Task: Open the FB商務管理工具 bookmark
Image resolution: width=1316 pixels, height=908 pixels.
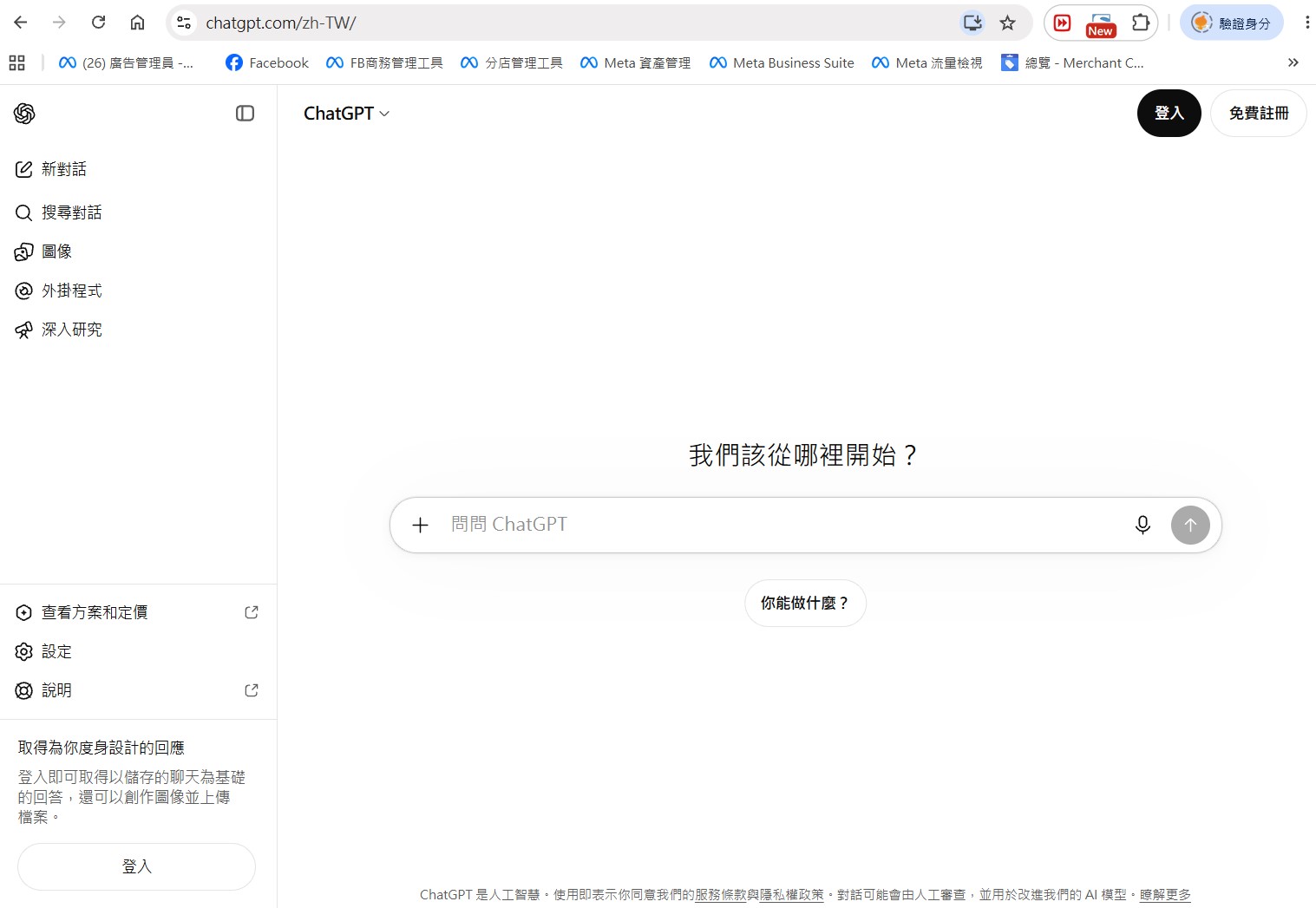Action: click(384, 62)
